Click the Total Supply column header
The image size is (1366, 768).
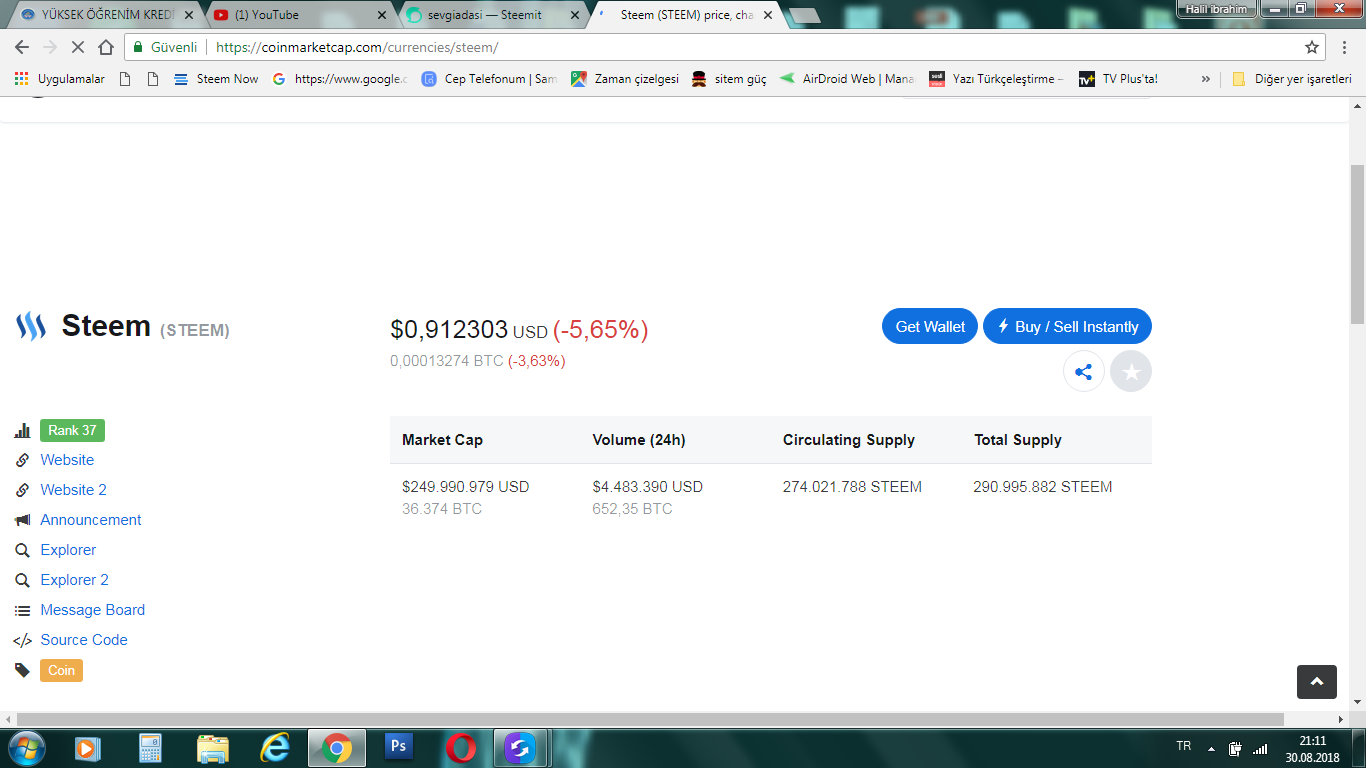click(x=1018, y=440)
